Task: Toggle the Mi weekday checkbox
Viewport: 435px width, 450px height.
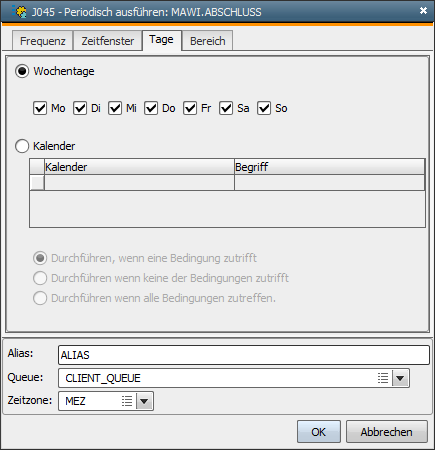Action: pyautogui.click(x=115, y=108)
